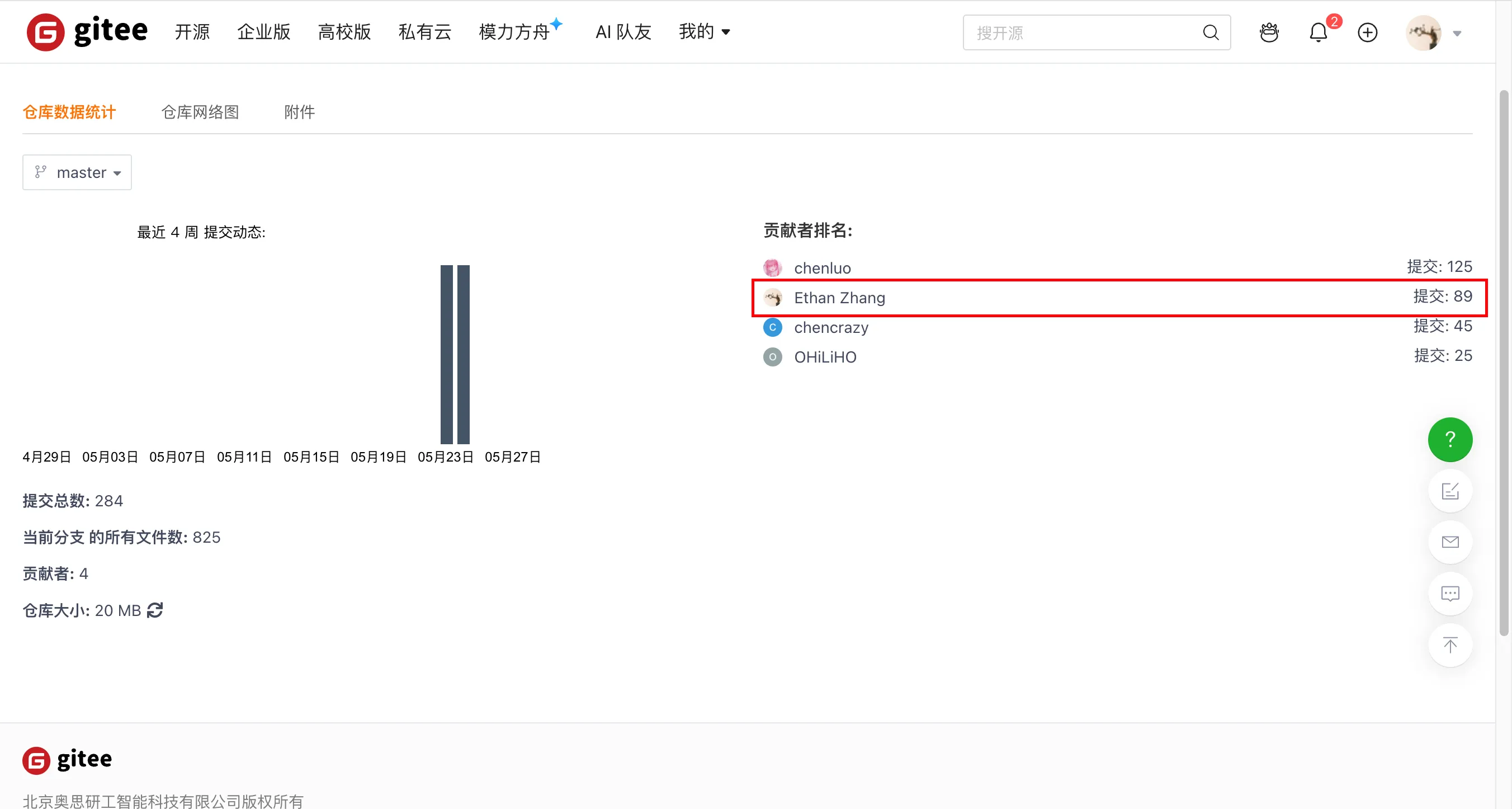
Task: Open 开源 in the navigation
Action: [192, 32]
